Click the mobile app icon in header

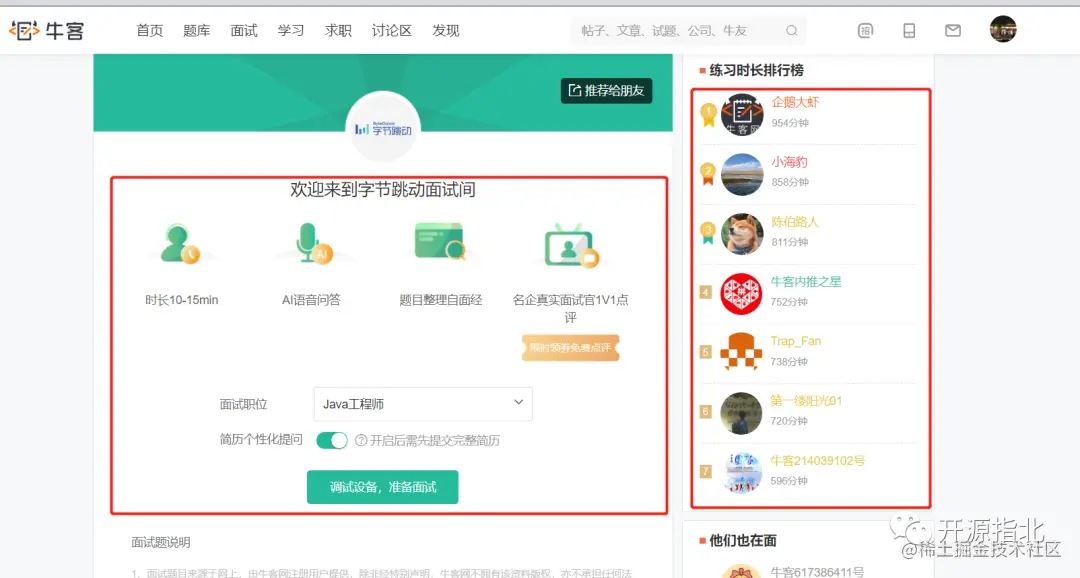point(909,30)
